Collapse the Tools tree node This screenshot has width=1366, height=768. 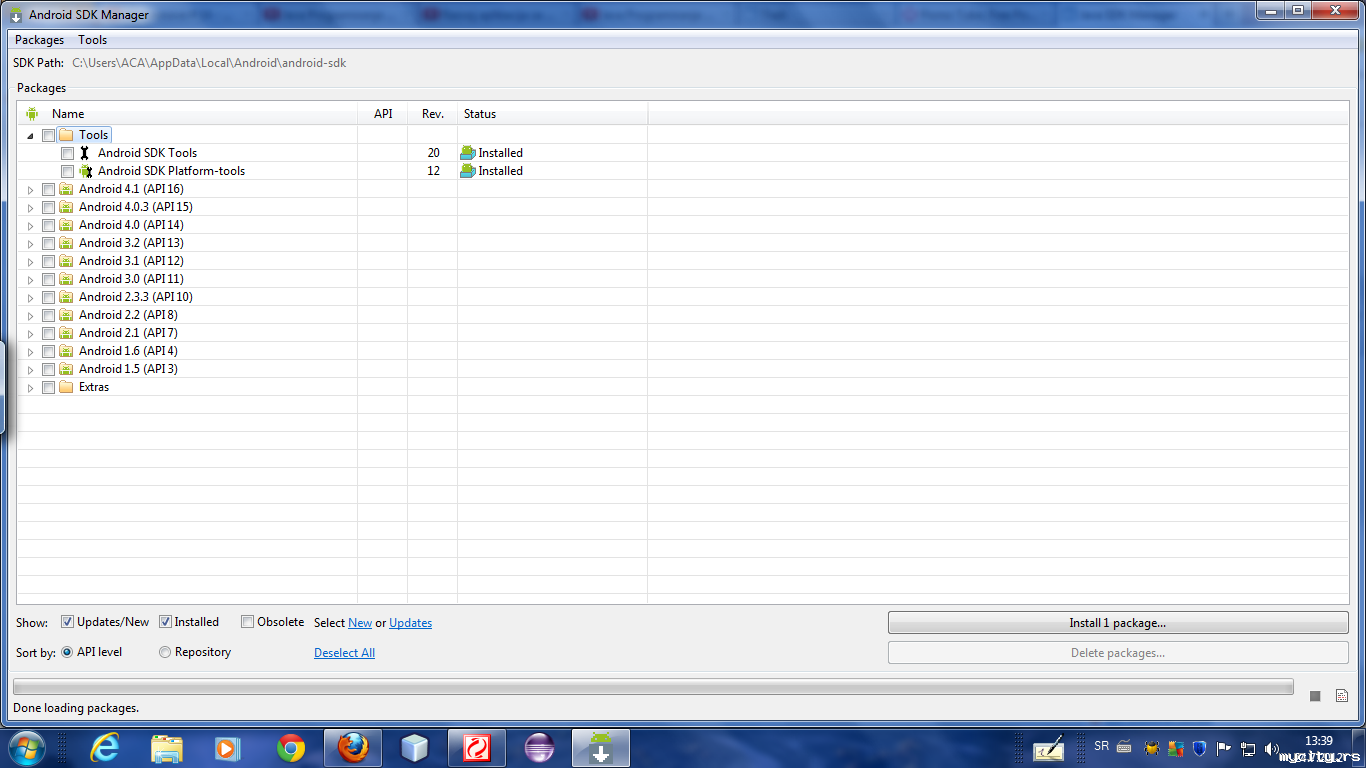click(30, 136)
